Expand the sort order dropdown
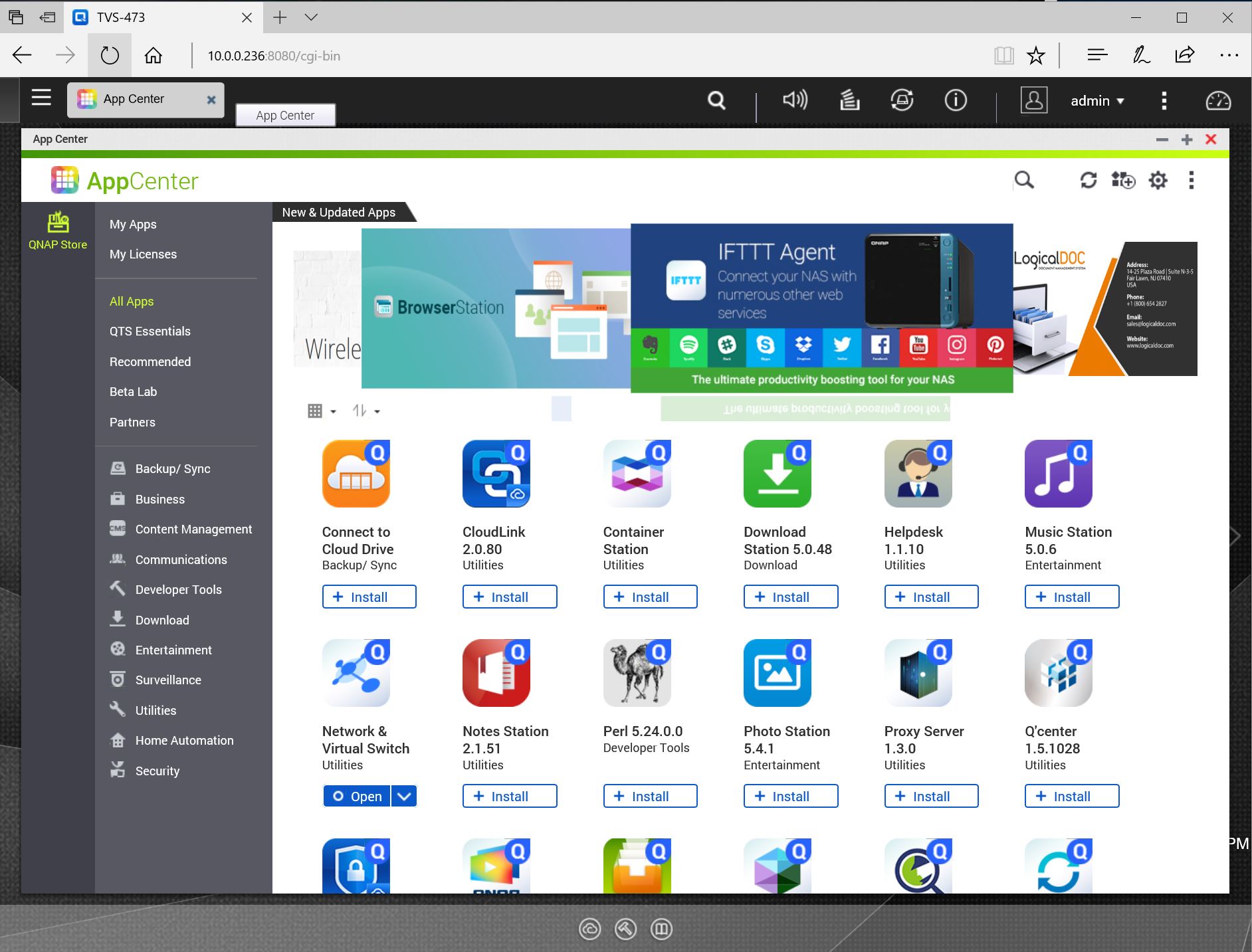 [366, 411]
